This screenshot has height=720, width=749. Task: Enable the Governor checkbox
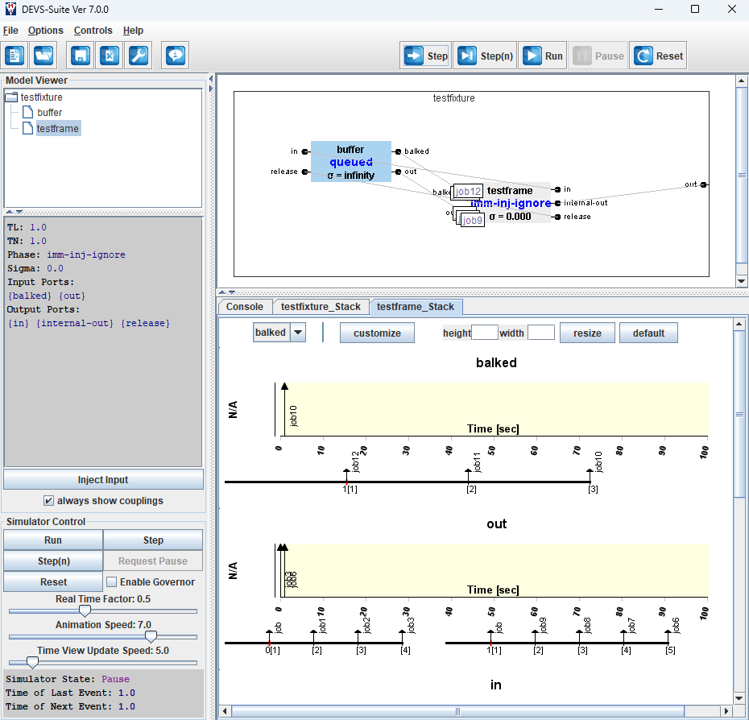click(x=112, y=582)
